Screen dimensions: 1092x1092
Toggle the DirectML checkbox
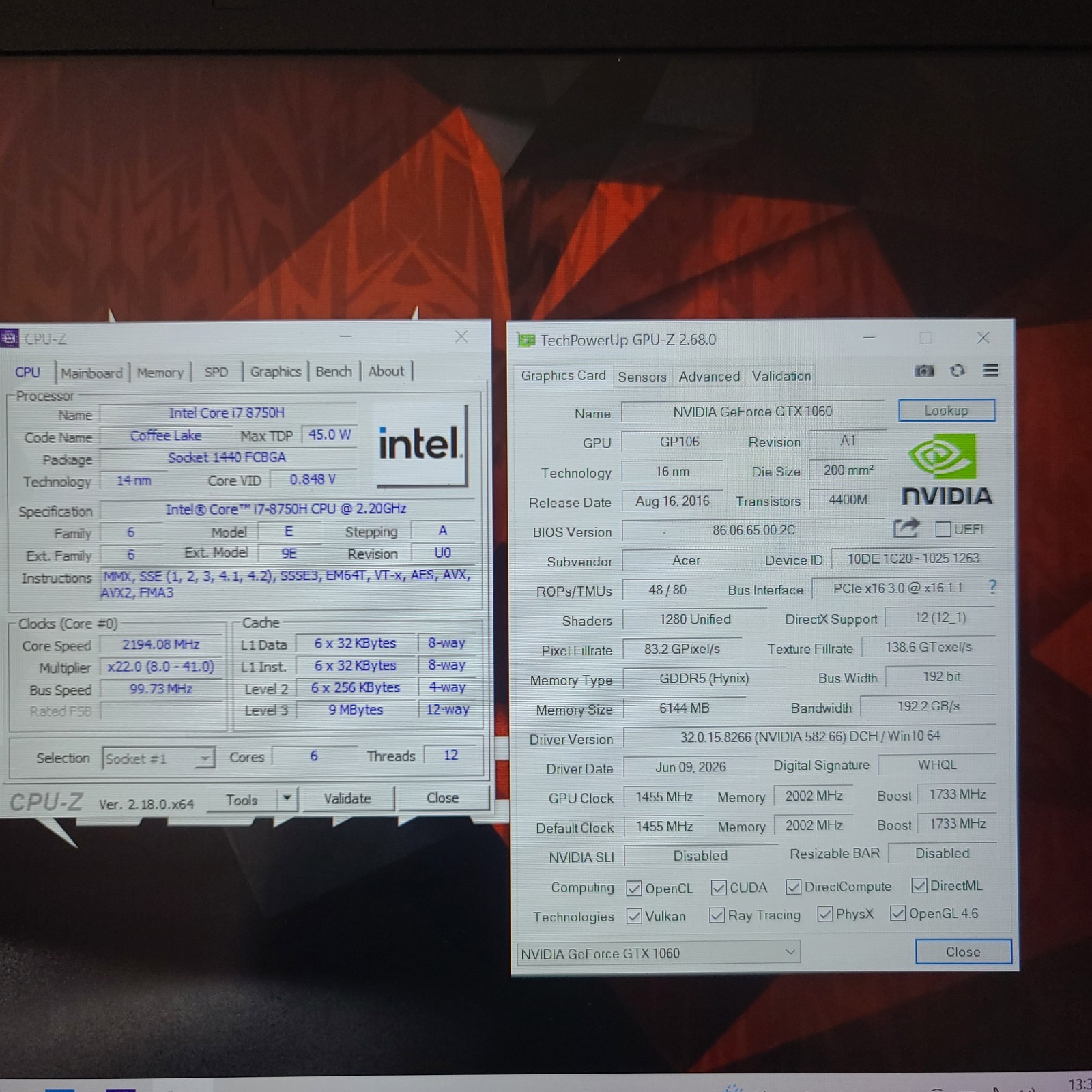pyautogui.click(x=919, y=886)
